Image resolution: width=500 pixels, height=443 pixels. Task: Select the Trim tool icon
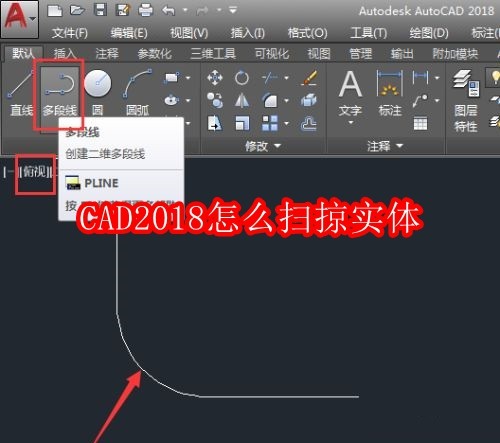click(x=270, y=78)
